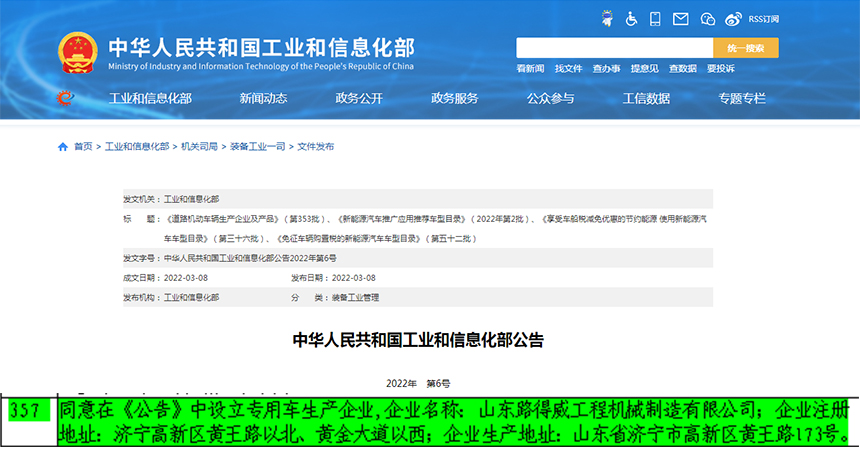
Task: Open the mobile version icon
Action: pyautogui.click(x=655, y=19)
